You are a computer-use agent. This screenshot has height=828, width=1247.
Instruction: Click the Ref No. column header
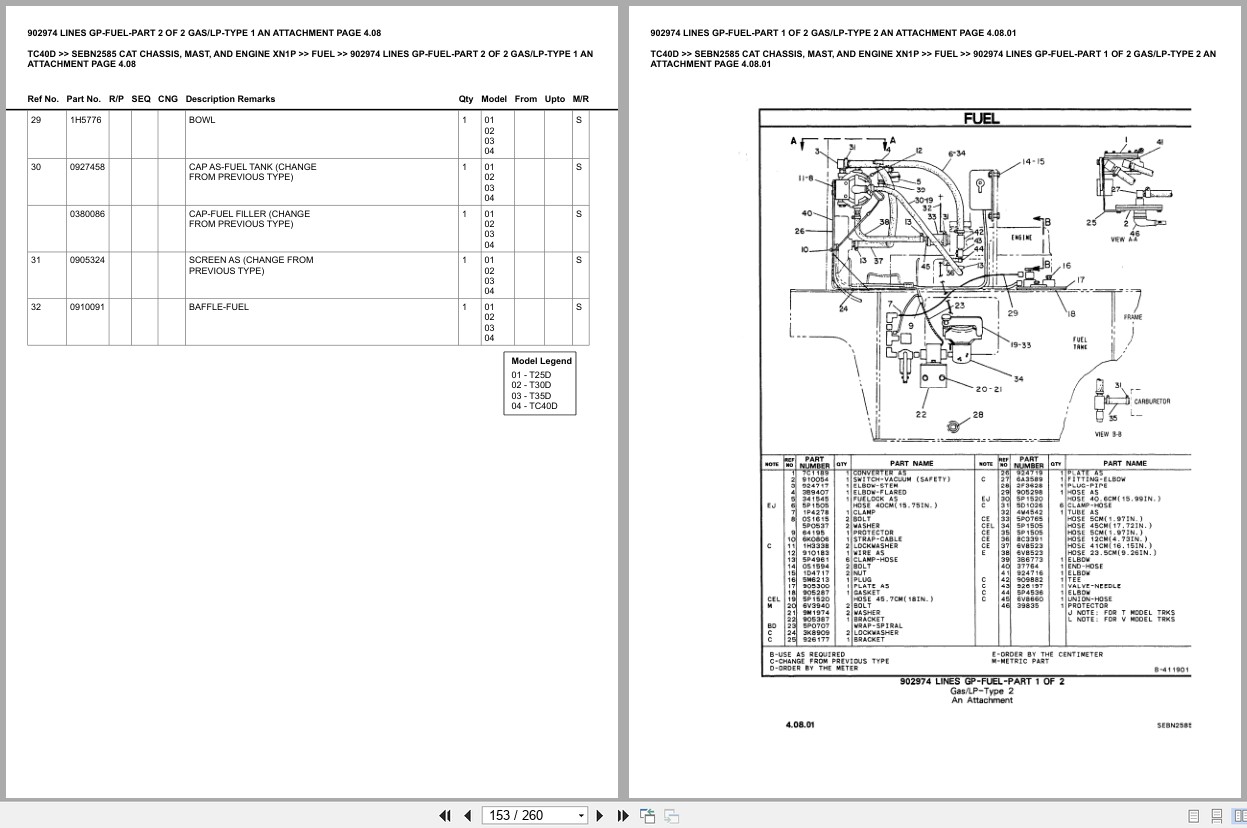point(43,99)
